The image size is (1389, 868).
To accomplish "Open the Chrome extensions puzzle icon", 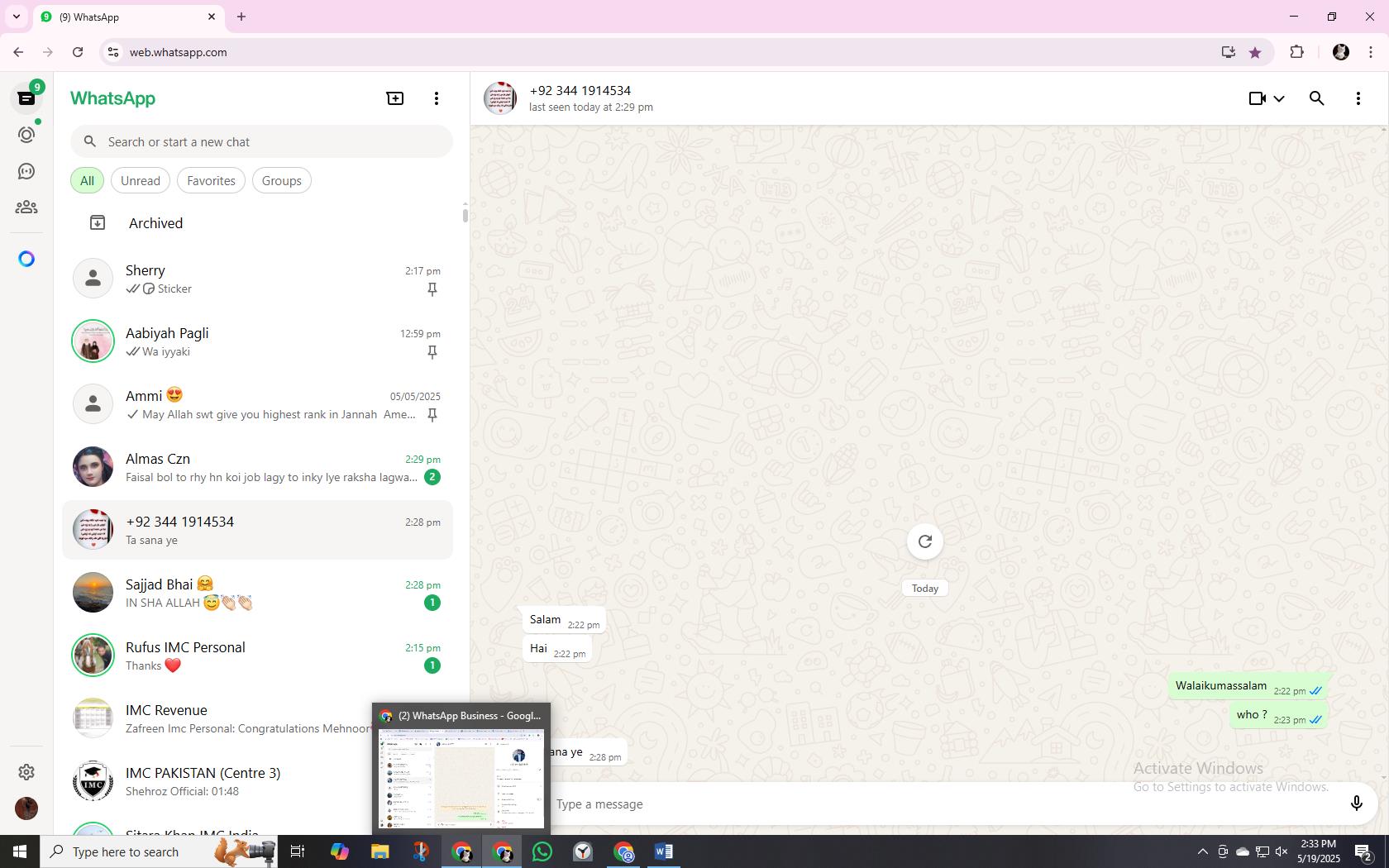I will (x=1296, y=52).
